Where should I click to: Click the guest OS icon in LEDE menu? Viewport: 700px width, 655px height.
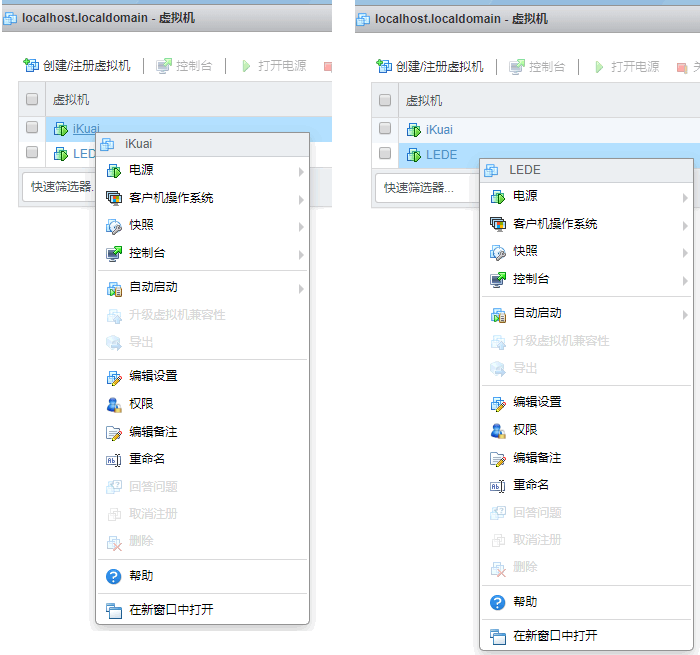[x=497, y=224]
